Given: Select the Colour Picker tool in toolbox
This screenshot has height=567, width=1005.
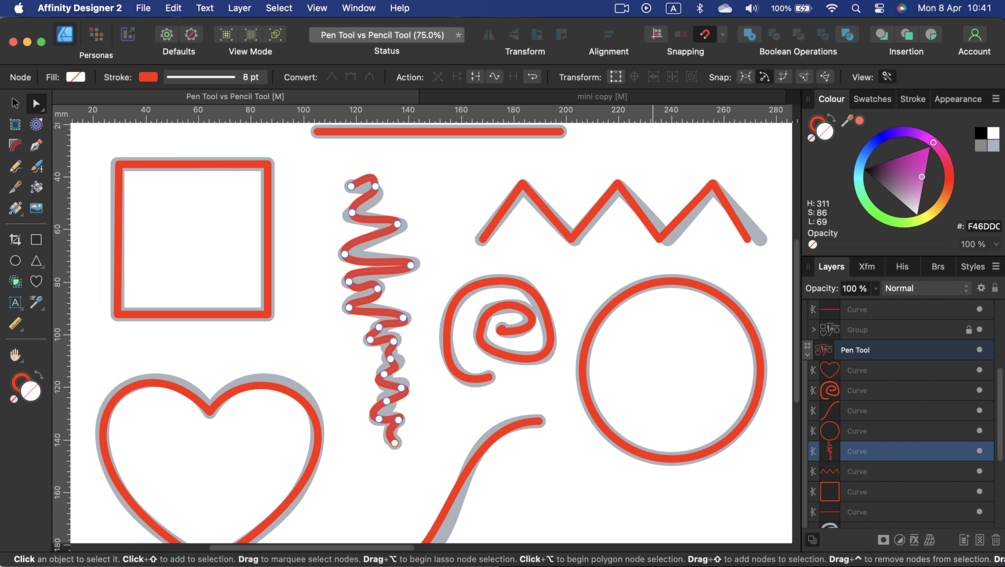Looking at the screenshot, I should click(x=36, y=302).
